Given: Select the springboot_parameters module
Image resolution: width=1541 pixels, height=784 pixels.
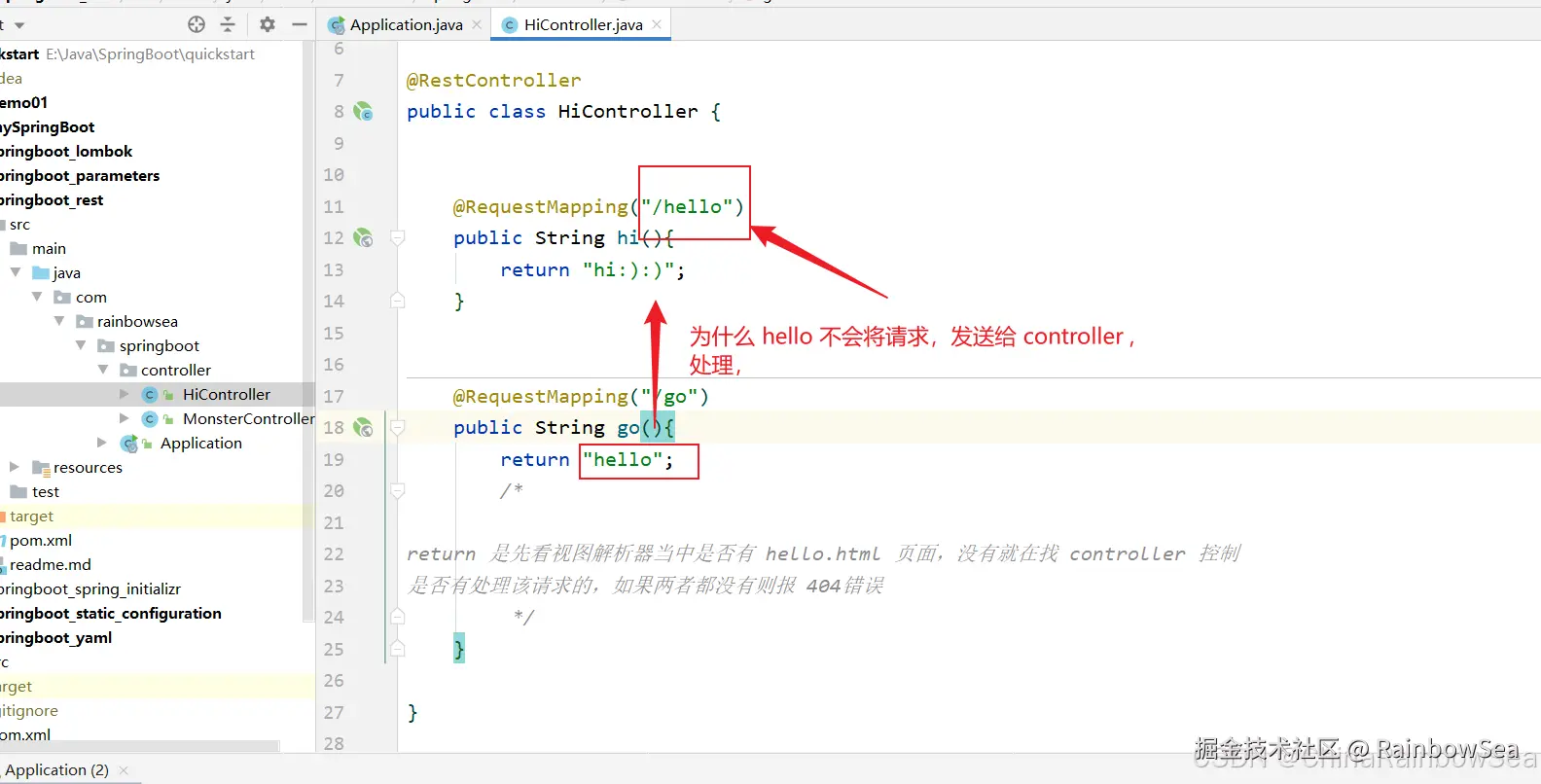Looking at the screenshot, I should pos(80,175).
